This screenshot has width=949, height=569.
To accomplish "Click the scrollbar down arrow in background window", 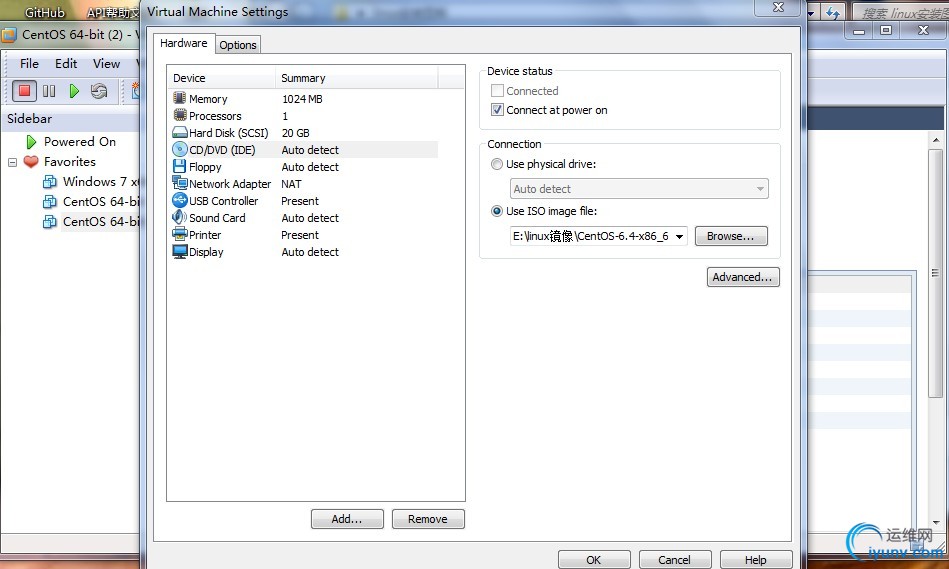I will pyautogui.click(x=936, y=523).
